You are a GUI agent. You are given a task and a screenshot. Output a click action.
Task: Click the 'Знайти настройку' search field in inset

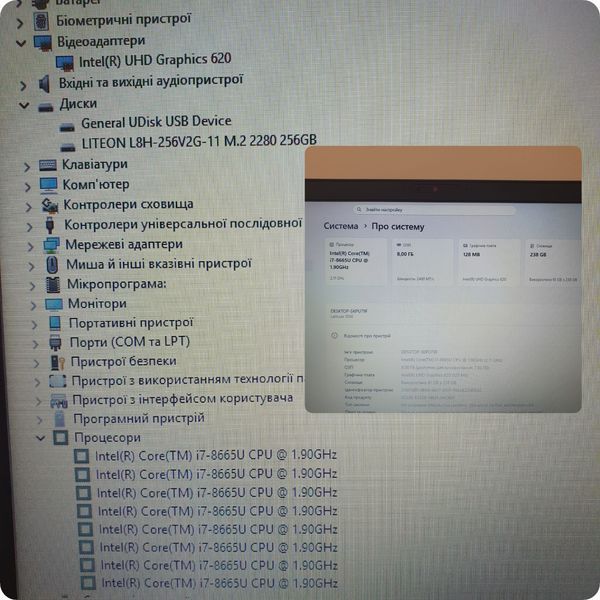[434, 210]
